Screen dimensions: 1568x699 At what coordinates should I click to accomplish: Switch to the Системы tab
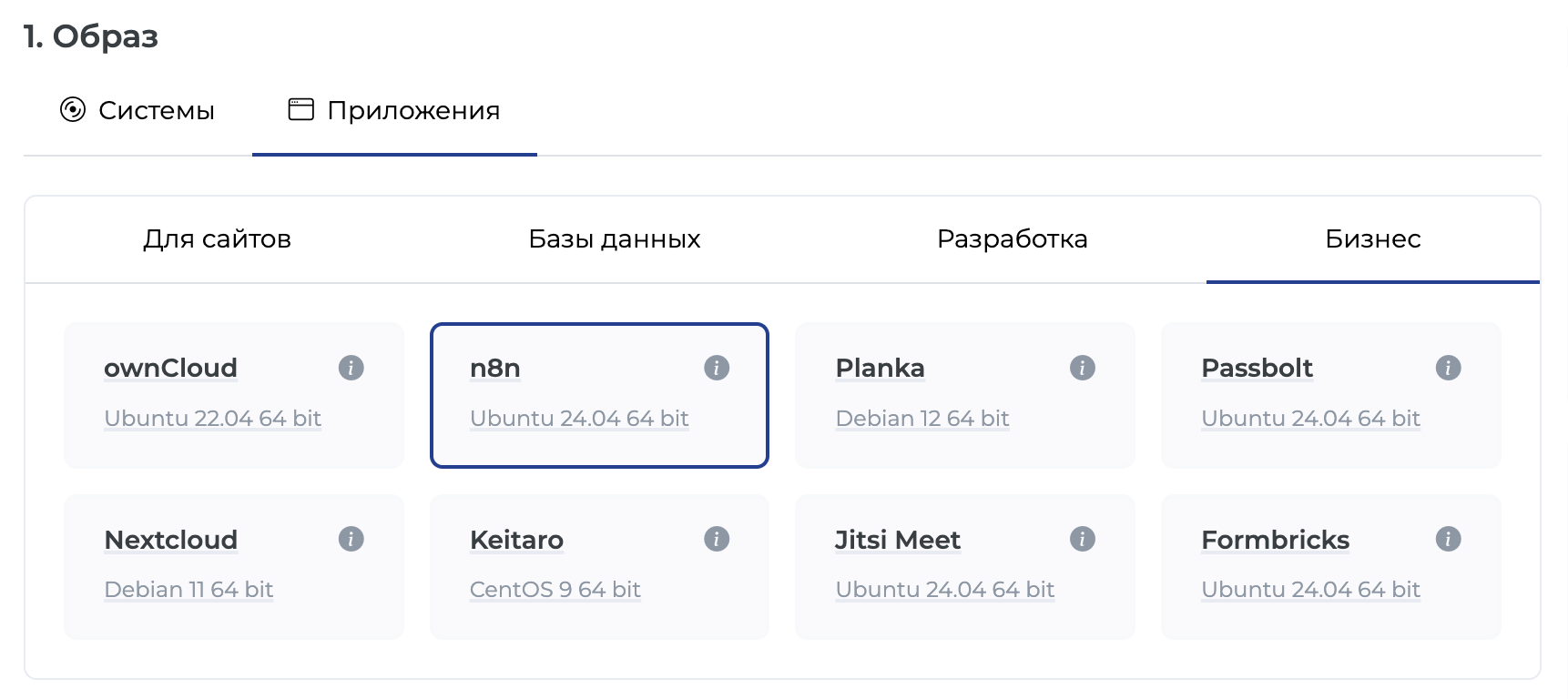[x=137, y=110]
